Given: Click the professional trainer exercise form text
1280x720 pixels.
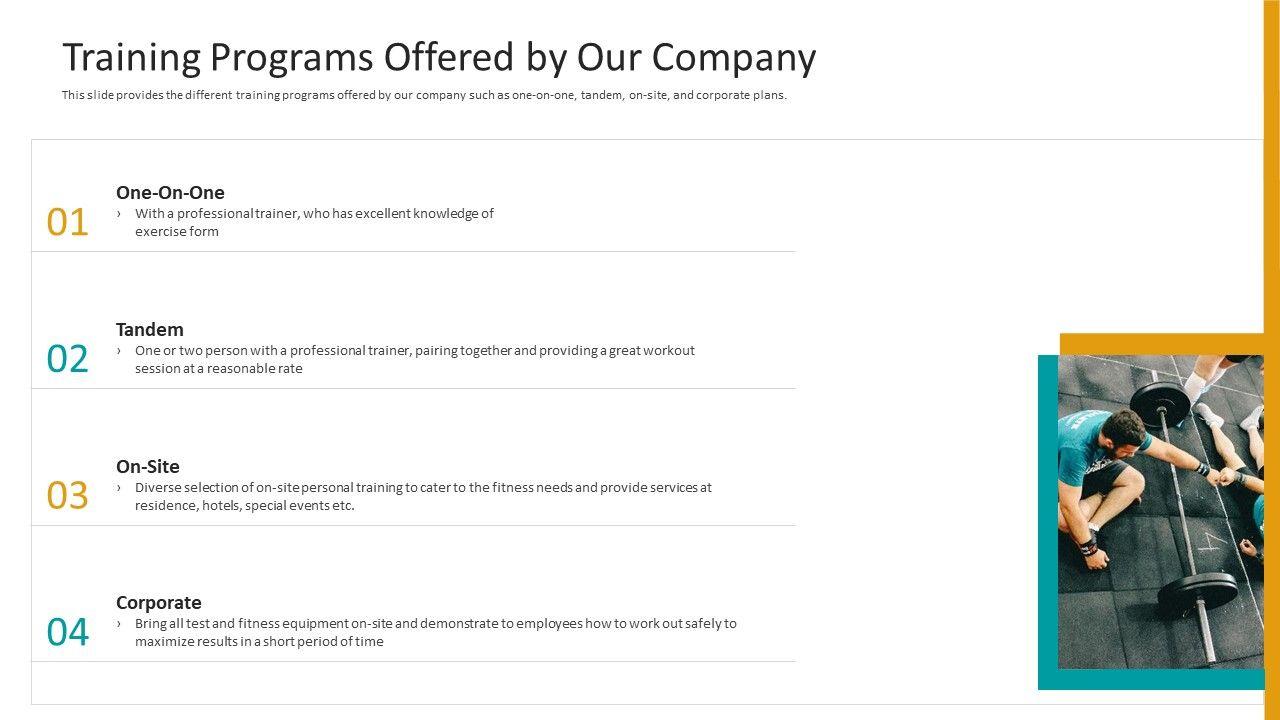Looking at the screenshot, I should coord(314,222).
